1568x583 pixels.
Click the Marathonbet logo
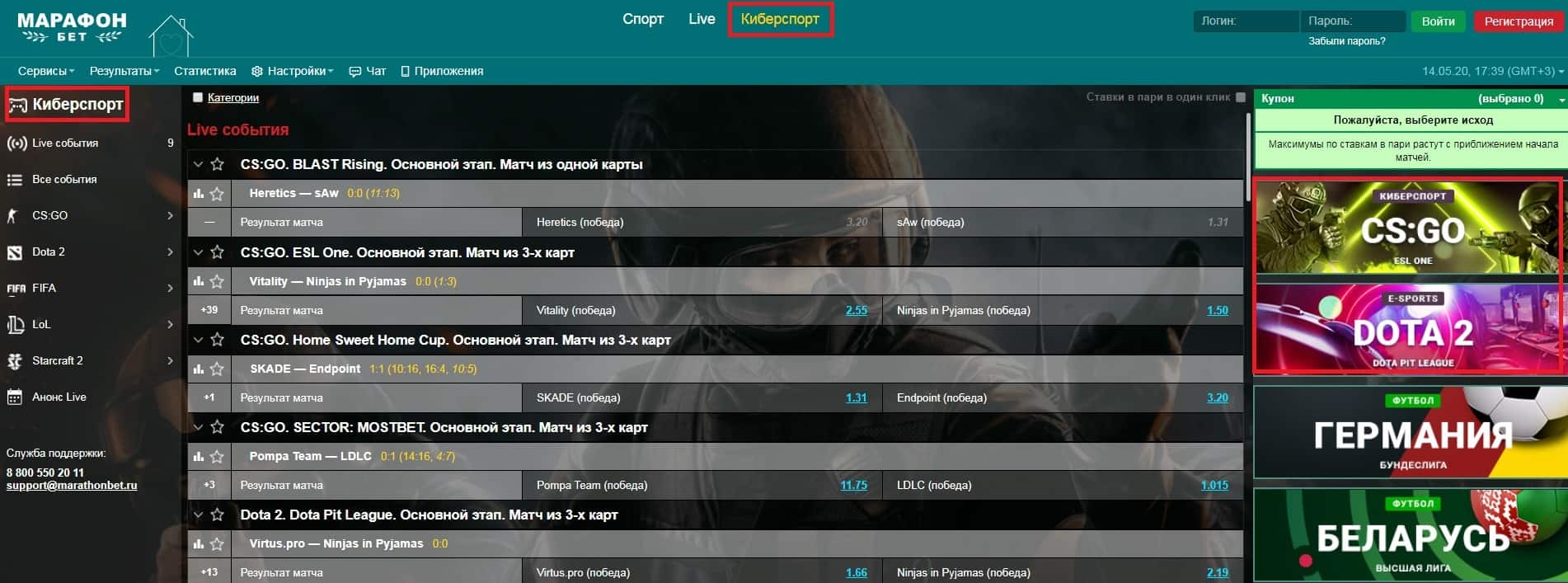(72, 27)
